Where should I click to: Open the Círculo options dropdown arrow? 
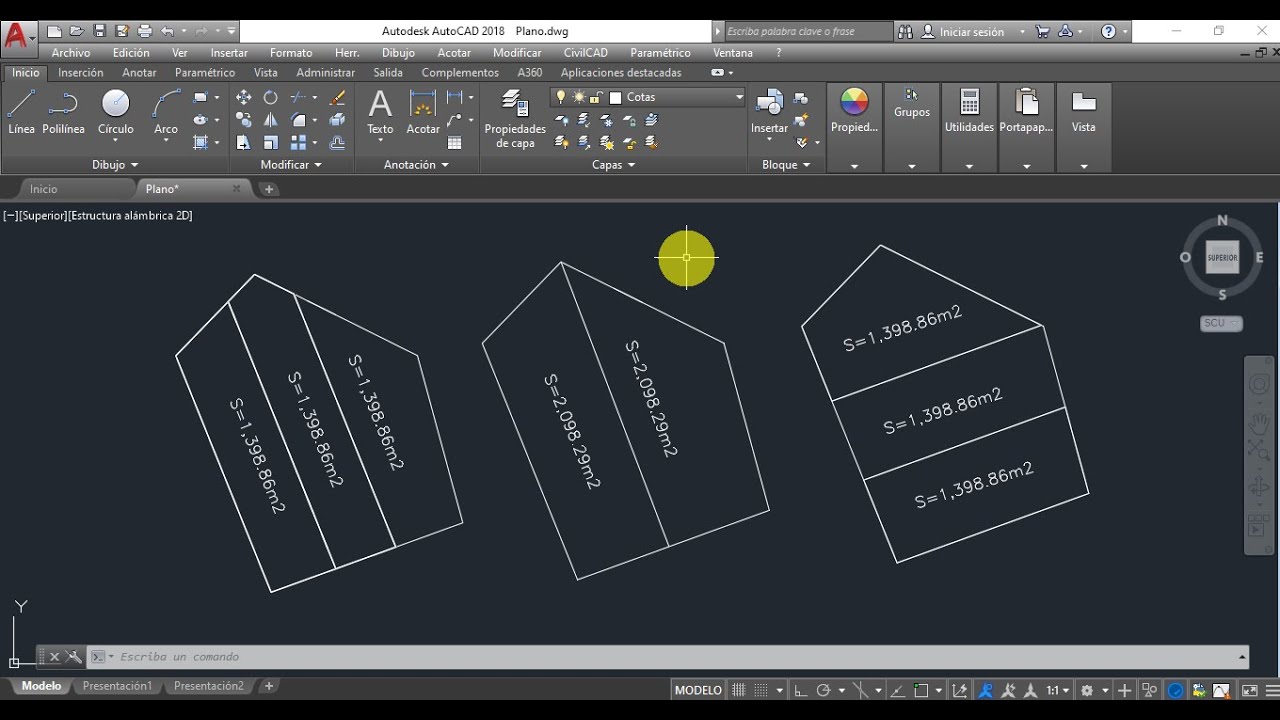[116, 141]
